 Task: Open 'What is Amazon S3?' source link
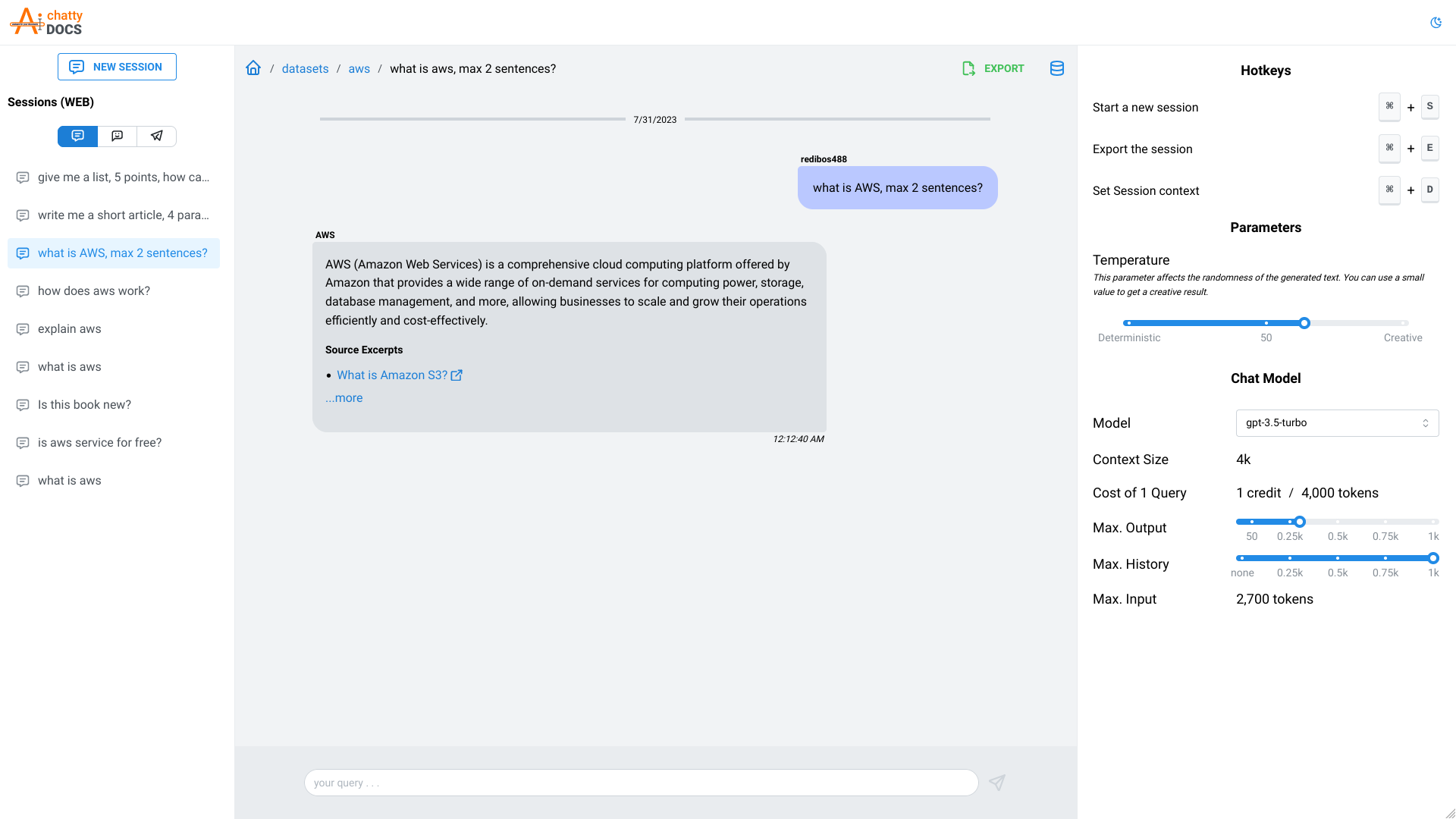tap(392, 375)
